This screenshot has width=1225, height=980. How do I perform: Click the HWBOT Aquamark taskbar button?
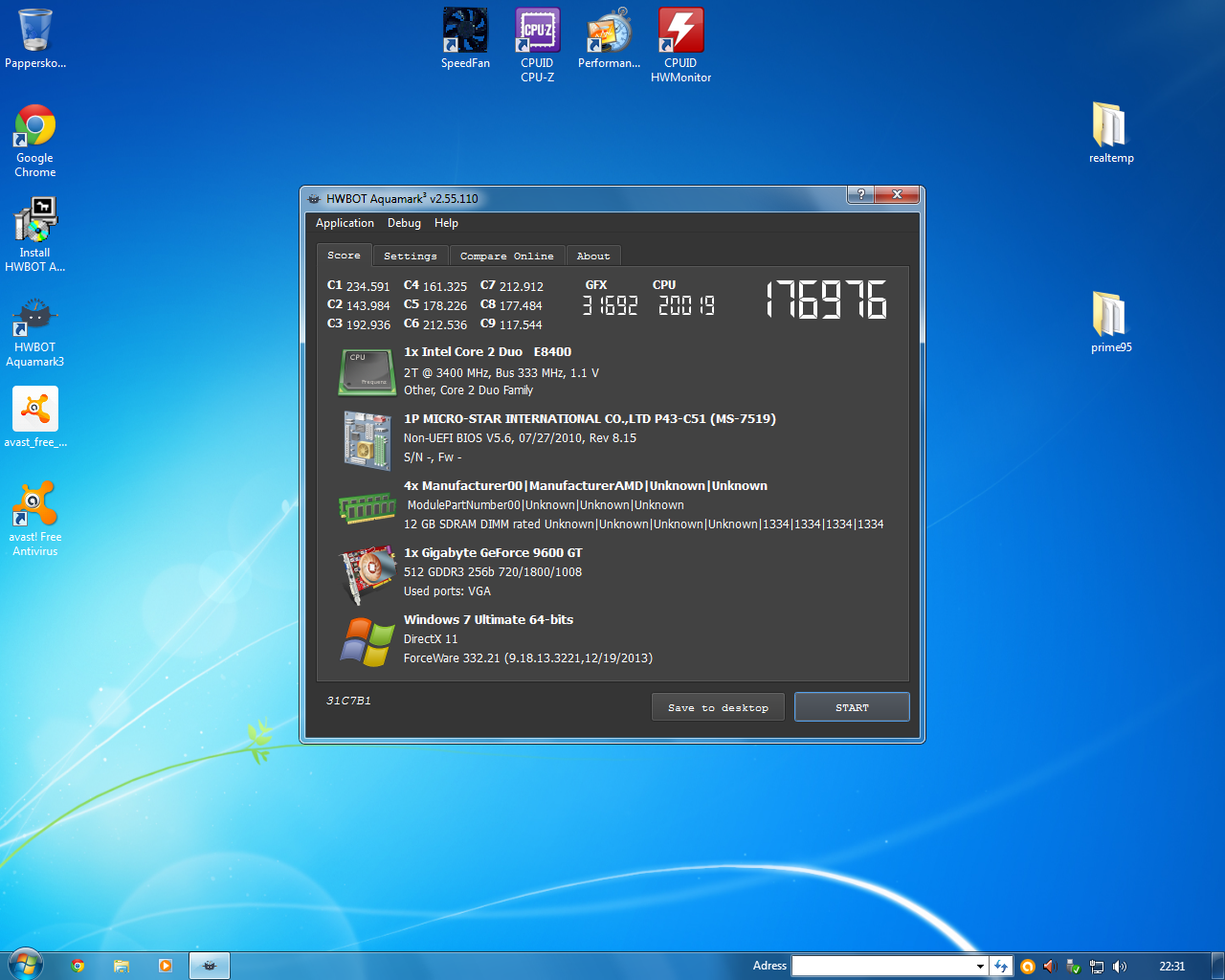[x=210, y=966]
